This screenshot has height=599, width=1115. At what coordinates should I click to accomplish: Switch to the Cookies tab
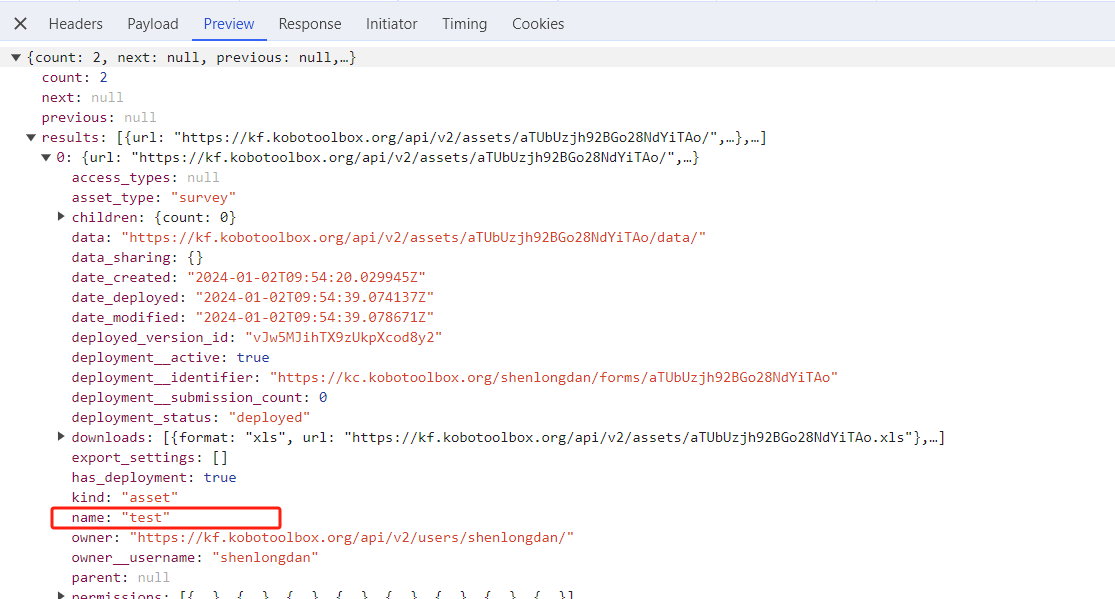[538, 23]
